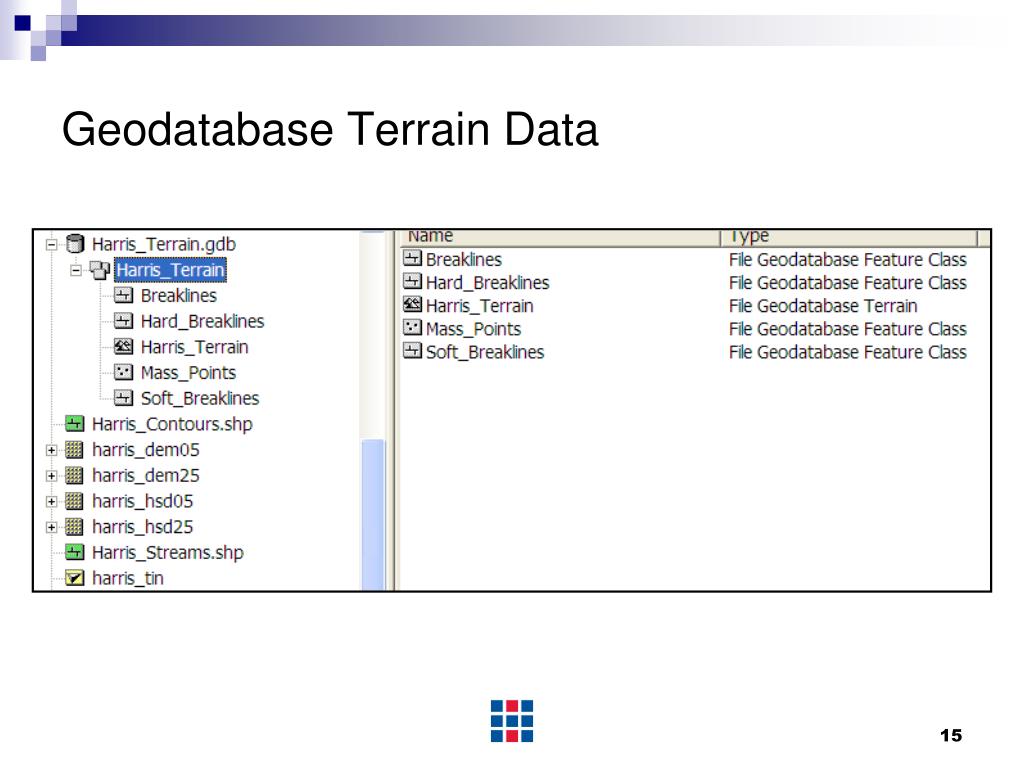Click the Mass_Points icon in the contents list
Screen dimensions: 1024x768
pos(412,328)
